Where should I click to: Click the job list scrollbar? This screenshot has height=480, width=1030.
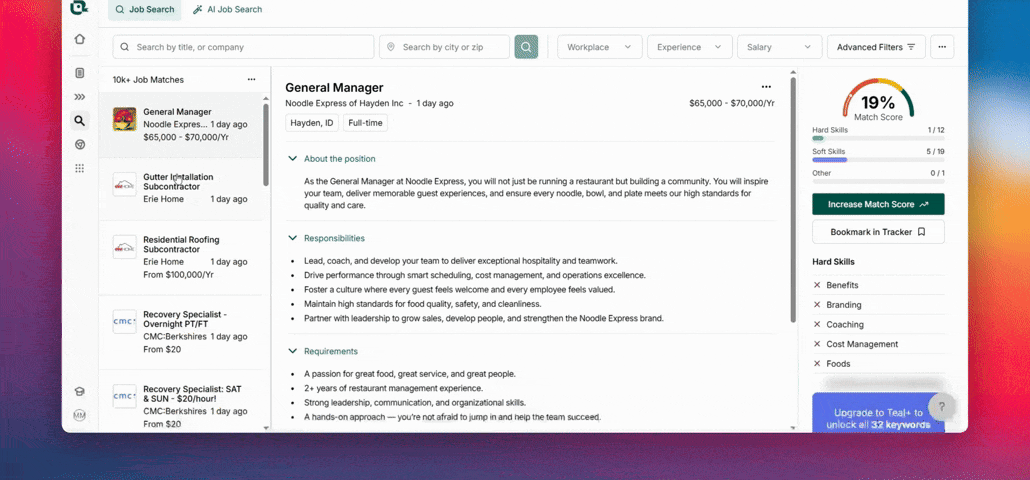pos(266,144)
